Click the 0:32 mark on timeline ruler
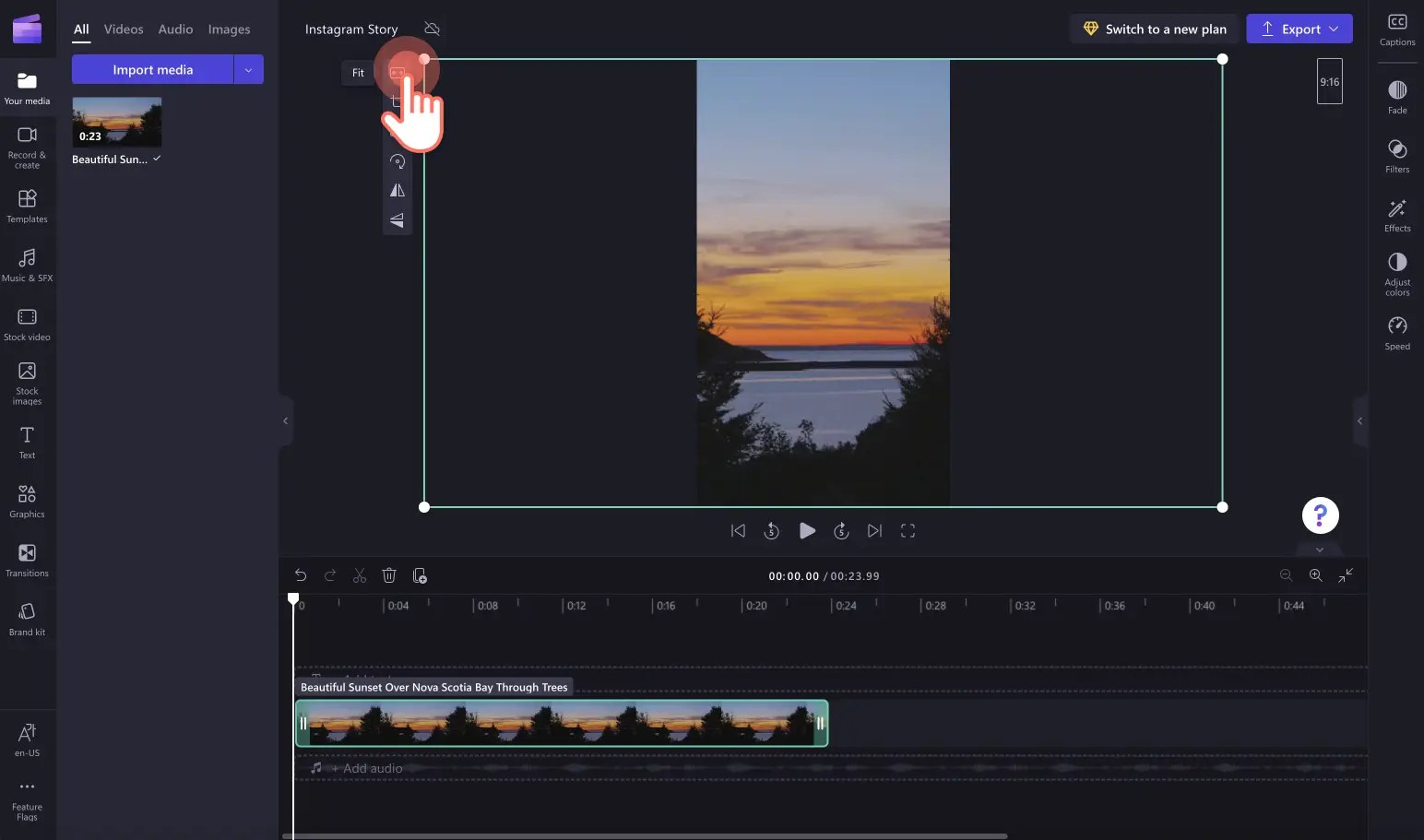Screen dimensions: 1424x840 (x=1025, y=606)
